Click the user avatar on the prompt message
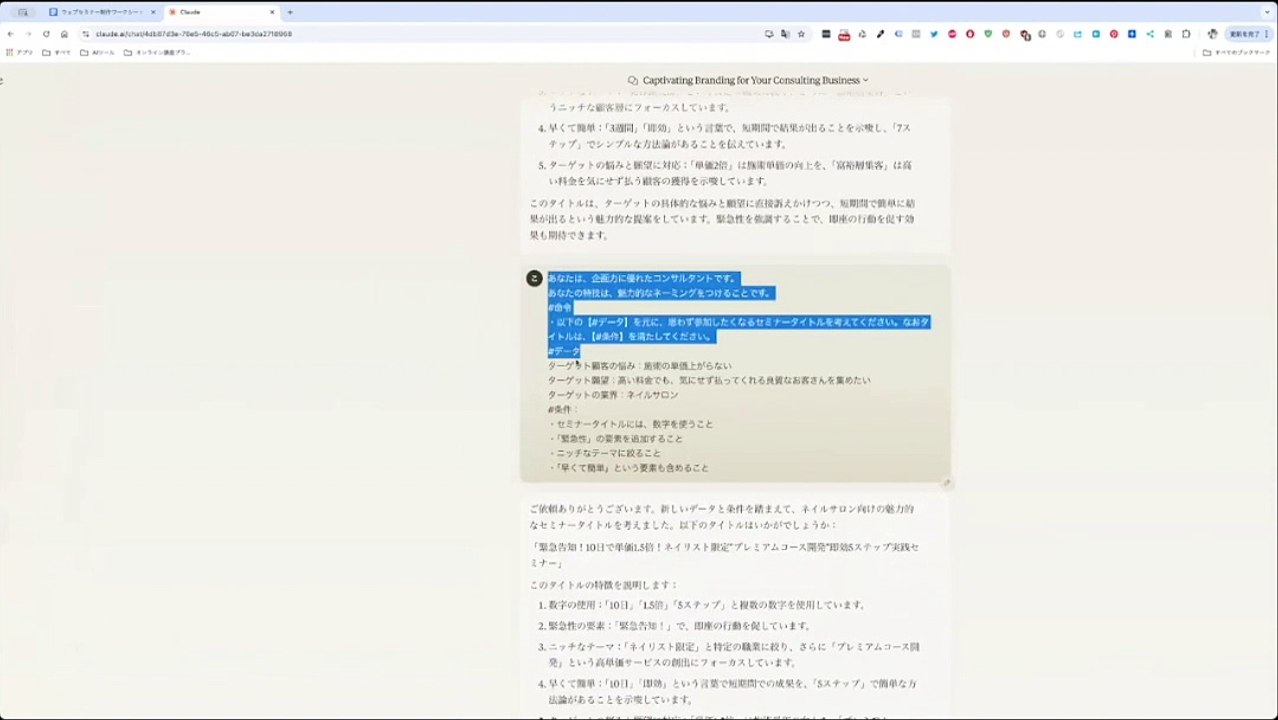Screen dimensions: 1278x720 (x=534, y=278)
